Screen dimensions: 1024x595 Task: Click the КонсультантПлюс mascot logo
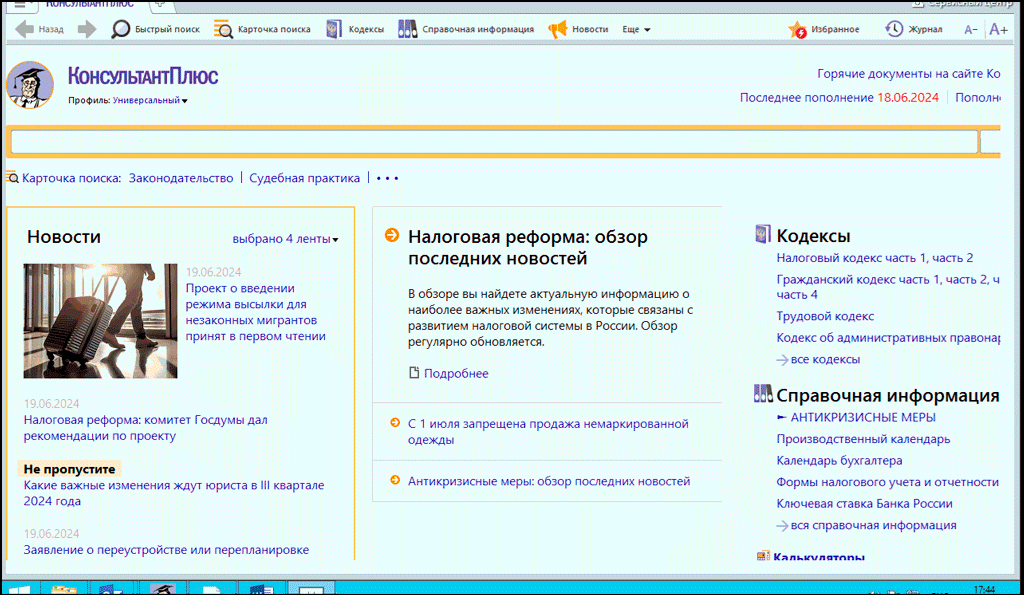click(30, 85)
